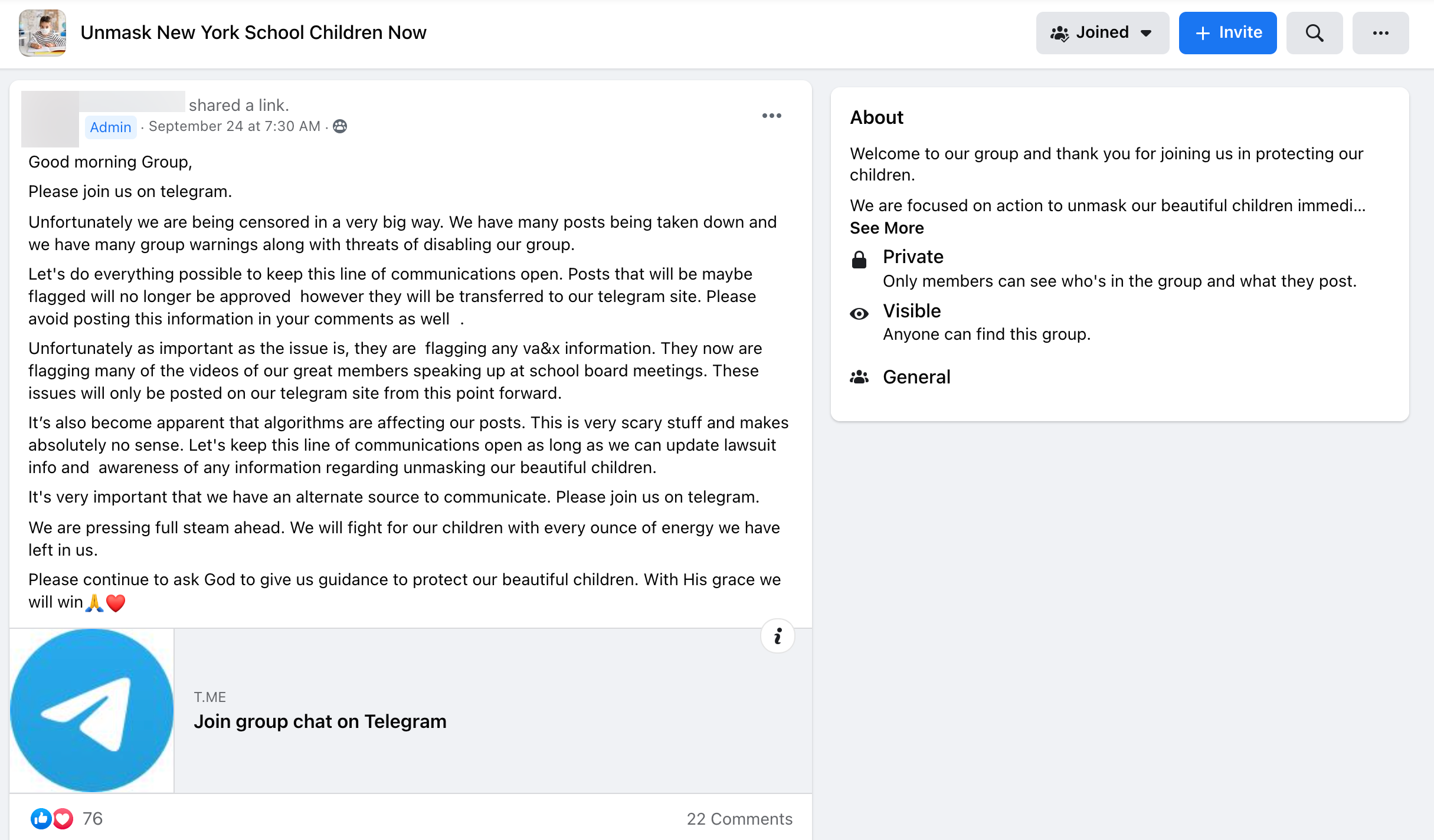Open the post options three-dot menu
Screen dimensions: 1434x840
point(771,116)
